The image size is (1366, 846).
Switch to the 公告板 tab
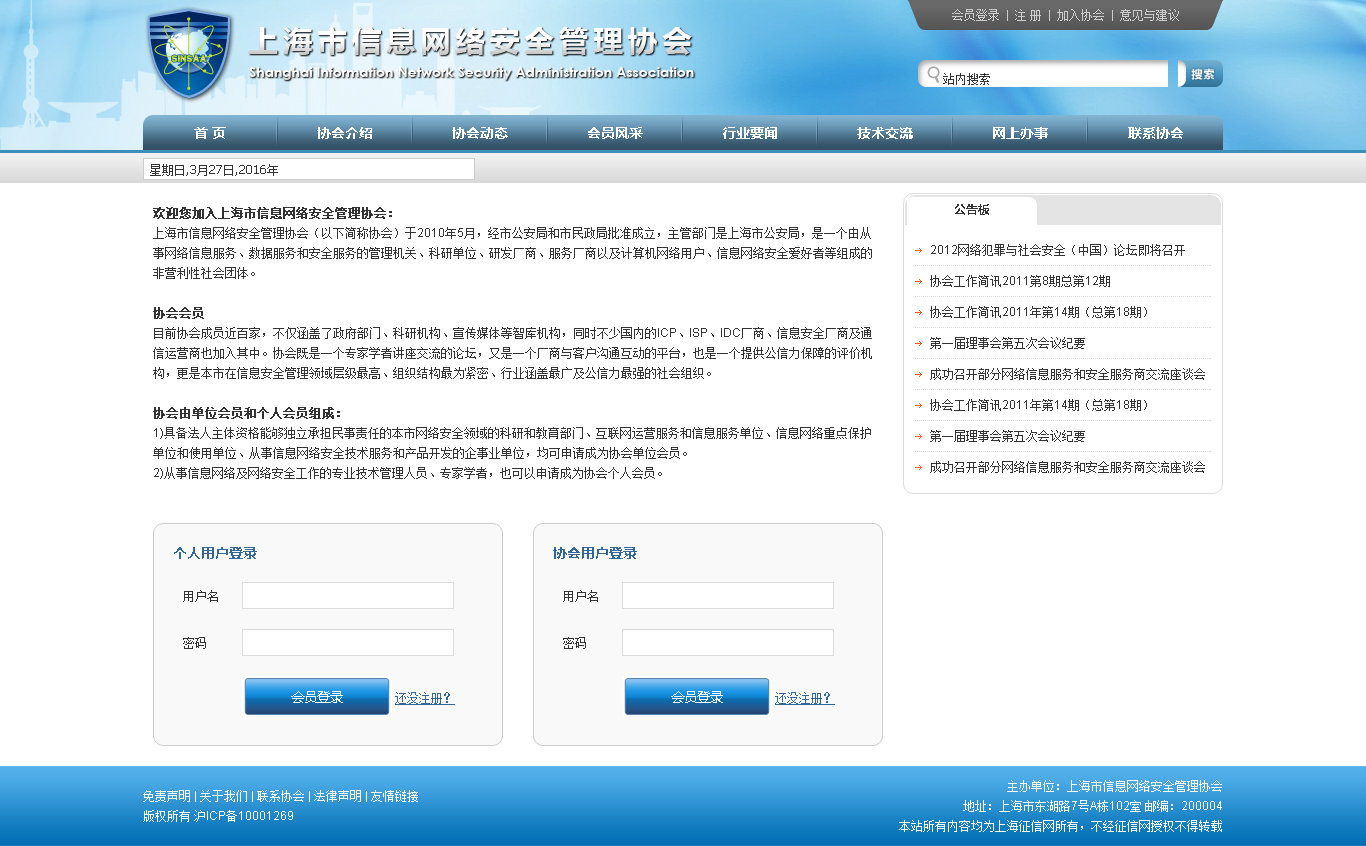pos(971,210)
